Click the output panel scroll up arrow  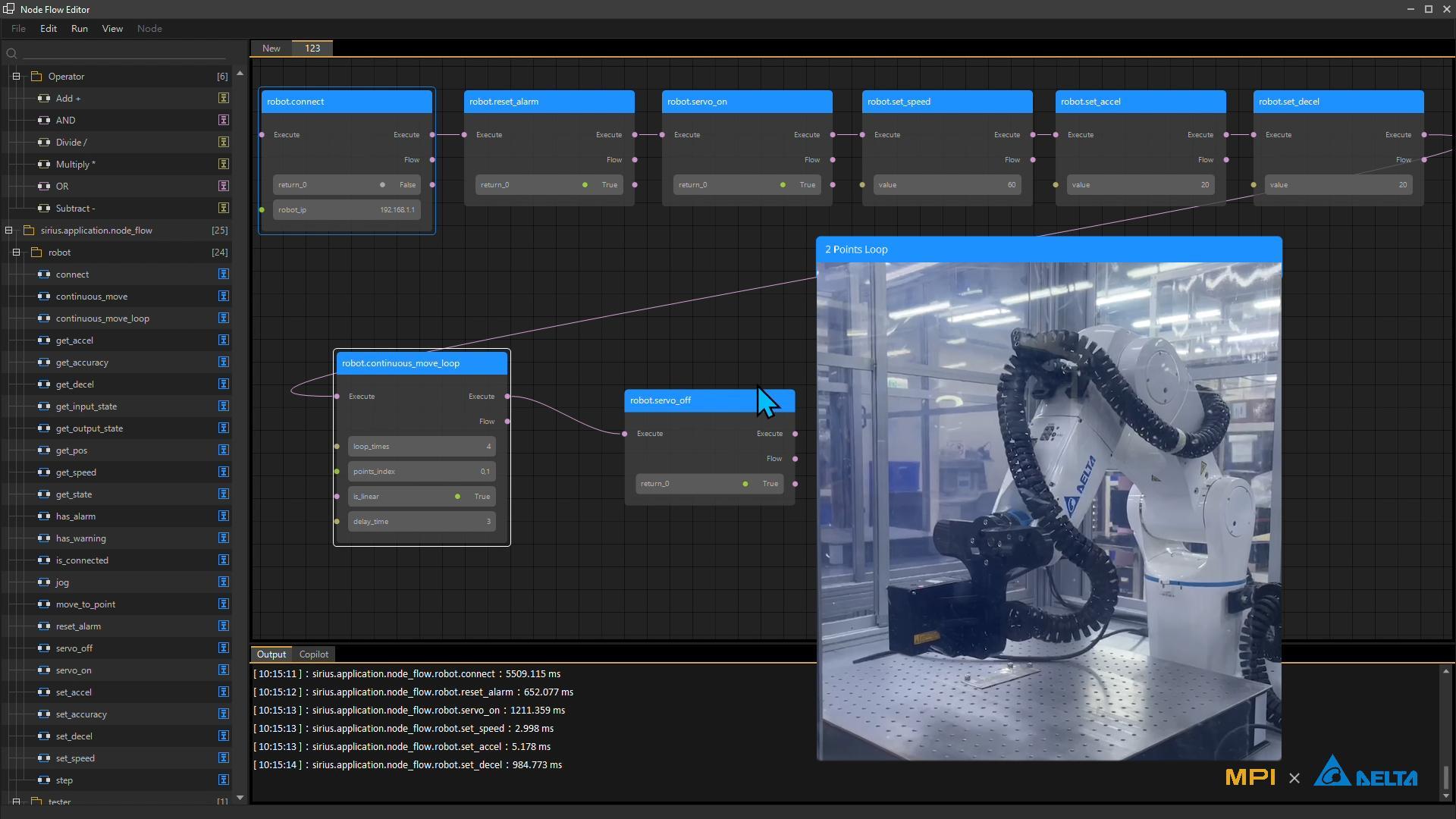1445,671
